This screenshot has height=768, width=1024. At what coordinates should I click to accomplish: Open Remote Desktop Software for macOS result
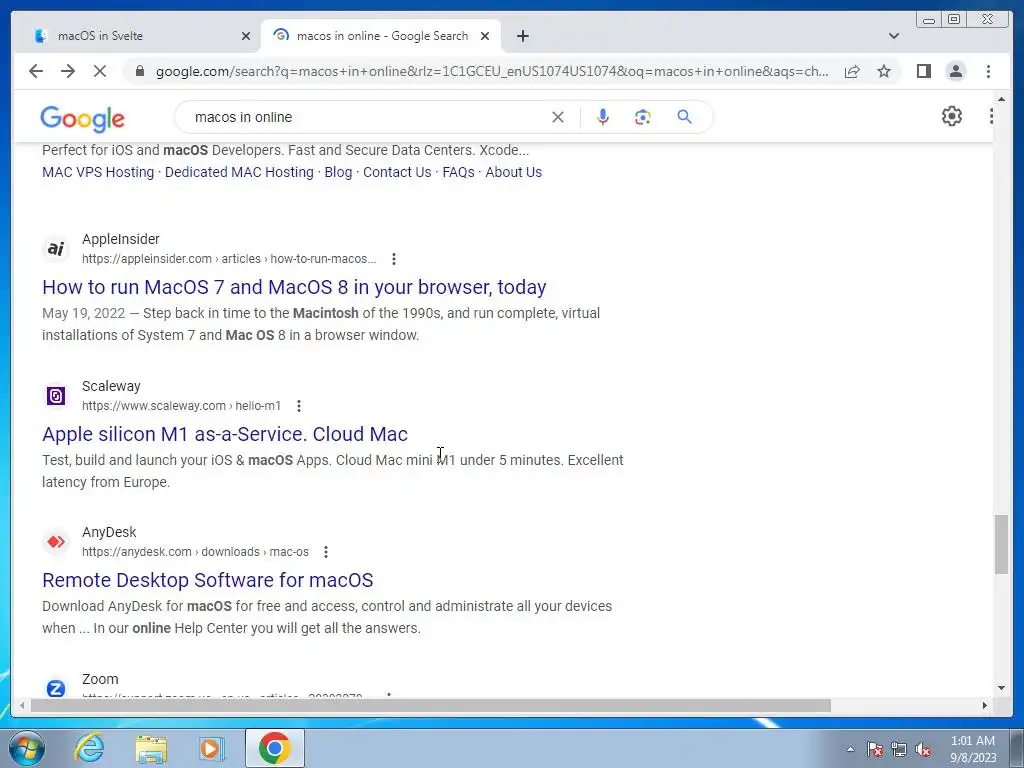208,581
